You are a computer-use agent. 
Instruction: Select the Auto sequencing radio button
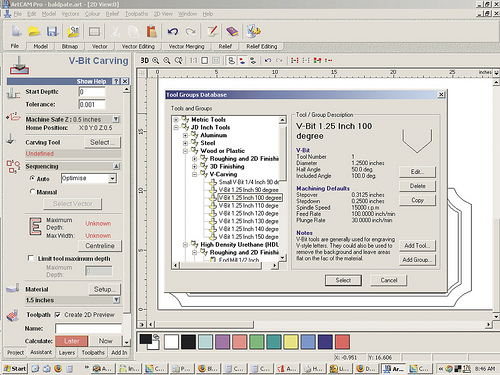tap(32, 178)
